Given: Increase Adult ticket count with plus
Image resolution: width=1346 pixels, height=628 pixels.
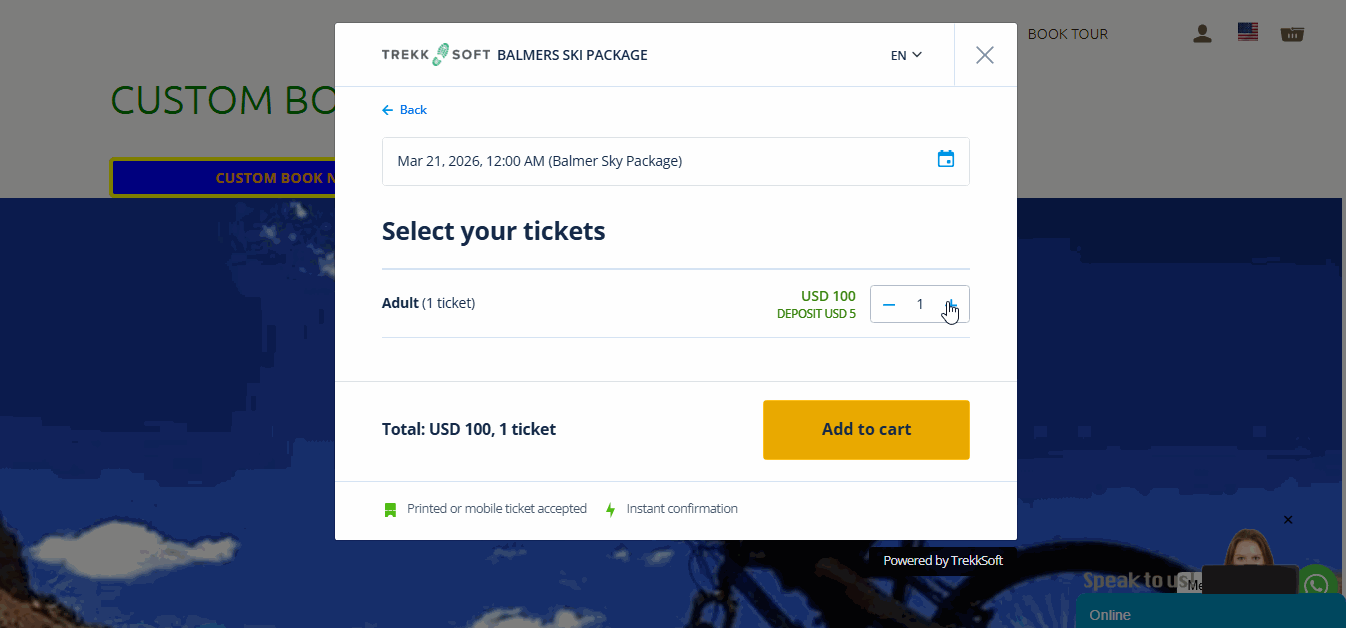Looking at the screenshot, I should pos(952,304).
